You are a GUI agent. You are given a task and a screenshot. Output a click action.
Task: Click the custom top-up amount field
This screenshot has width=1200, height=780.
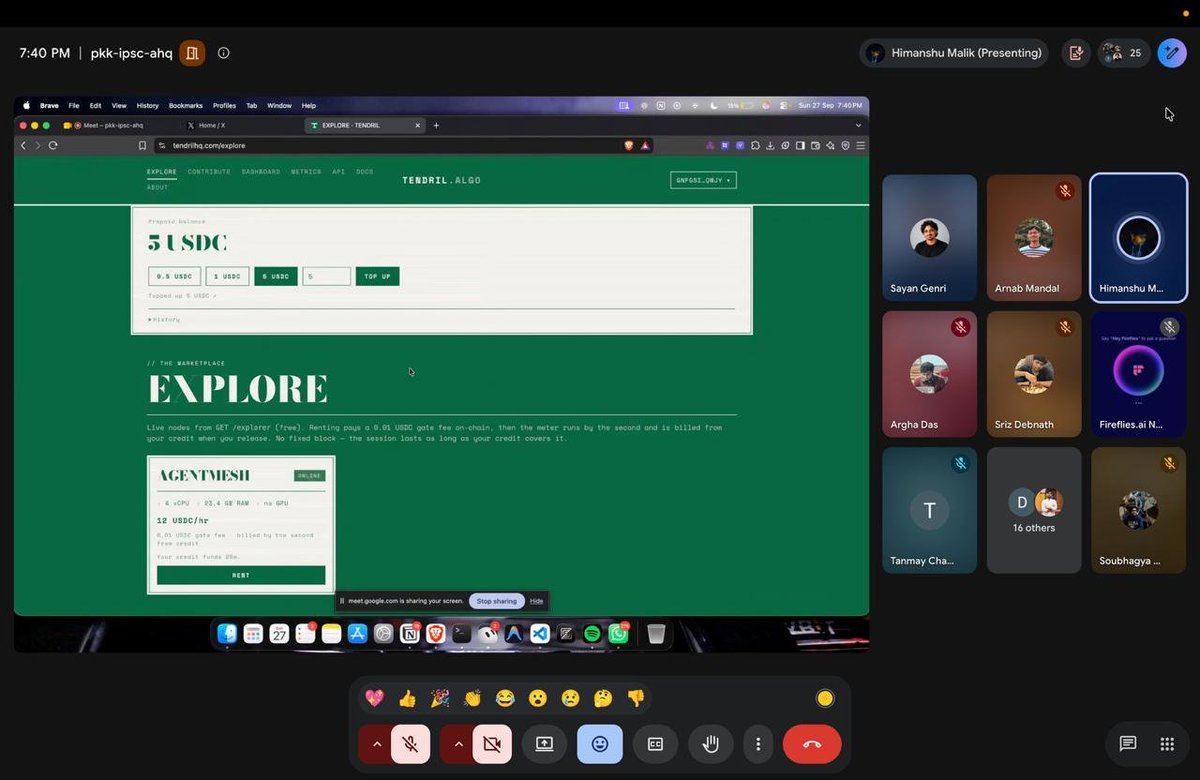(327, 276)
